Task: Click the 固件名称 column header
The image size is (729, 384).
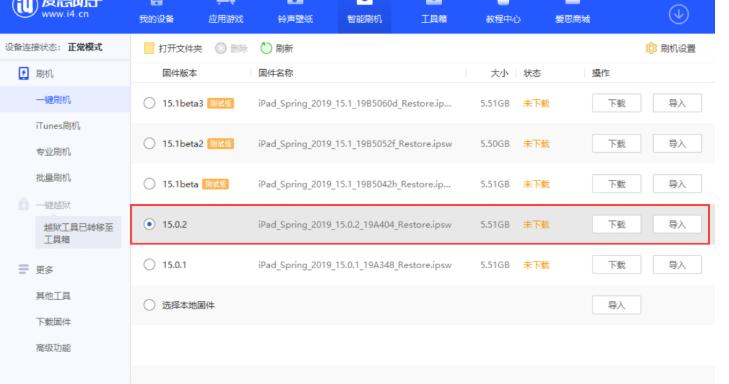Action: coord(276,73)
